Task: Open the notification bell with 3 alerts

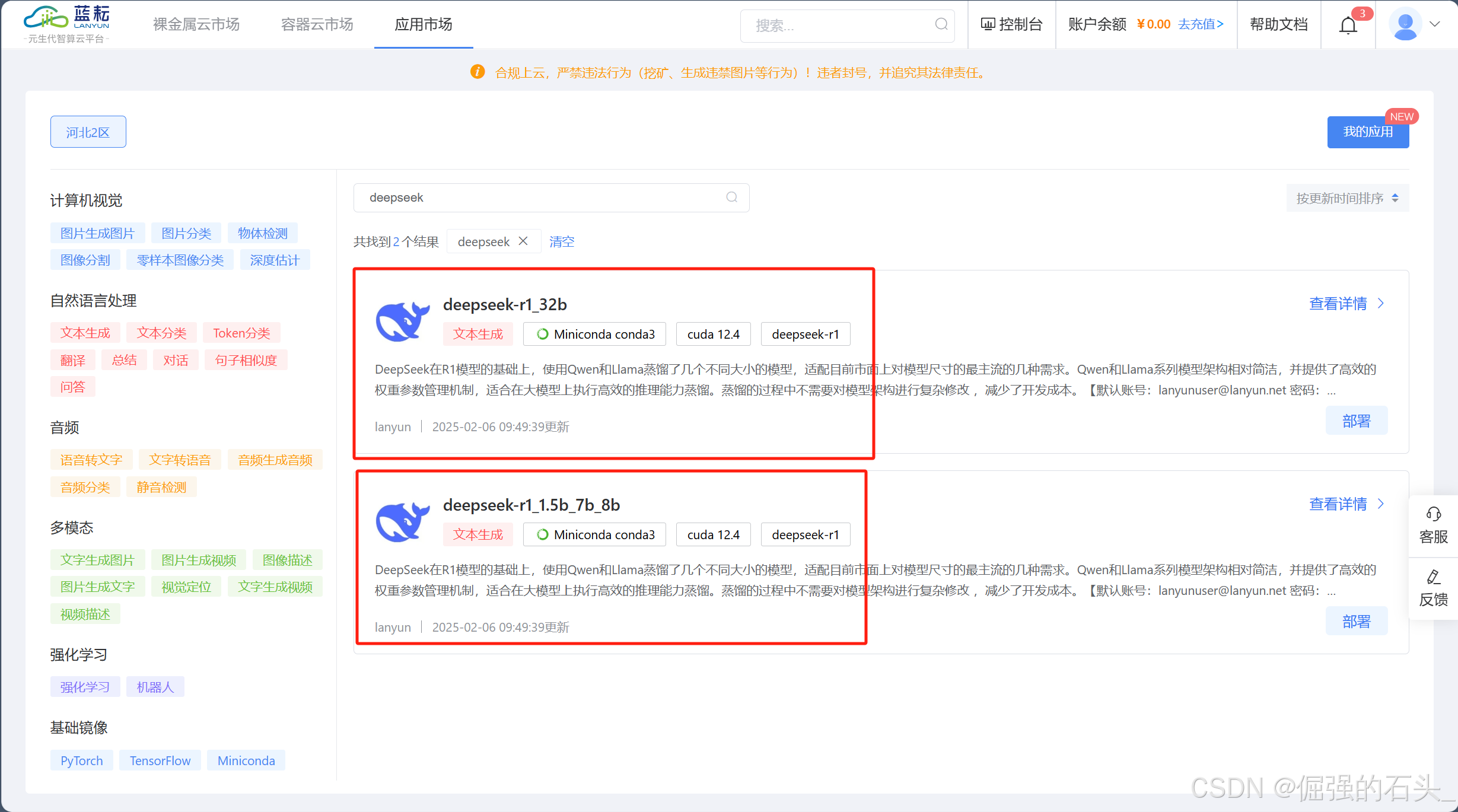Action: click(1348, 24)
